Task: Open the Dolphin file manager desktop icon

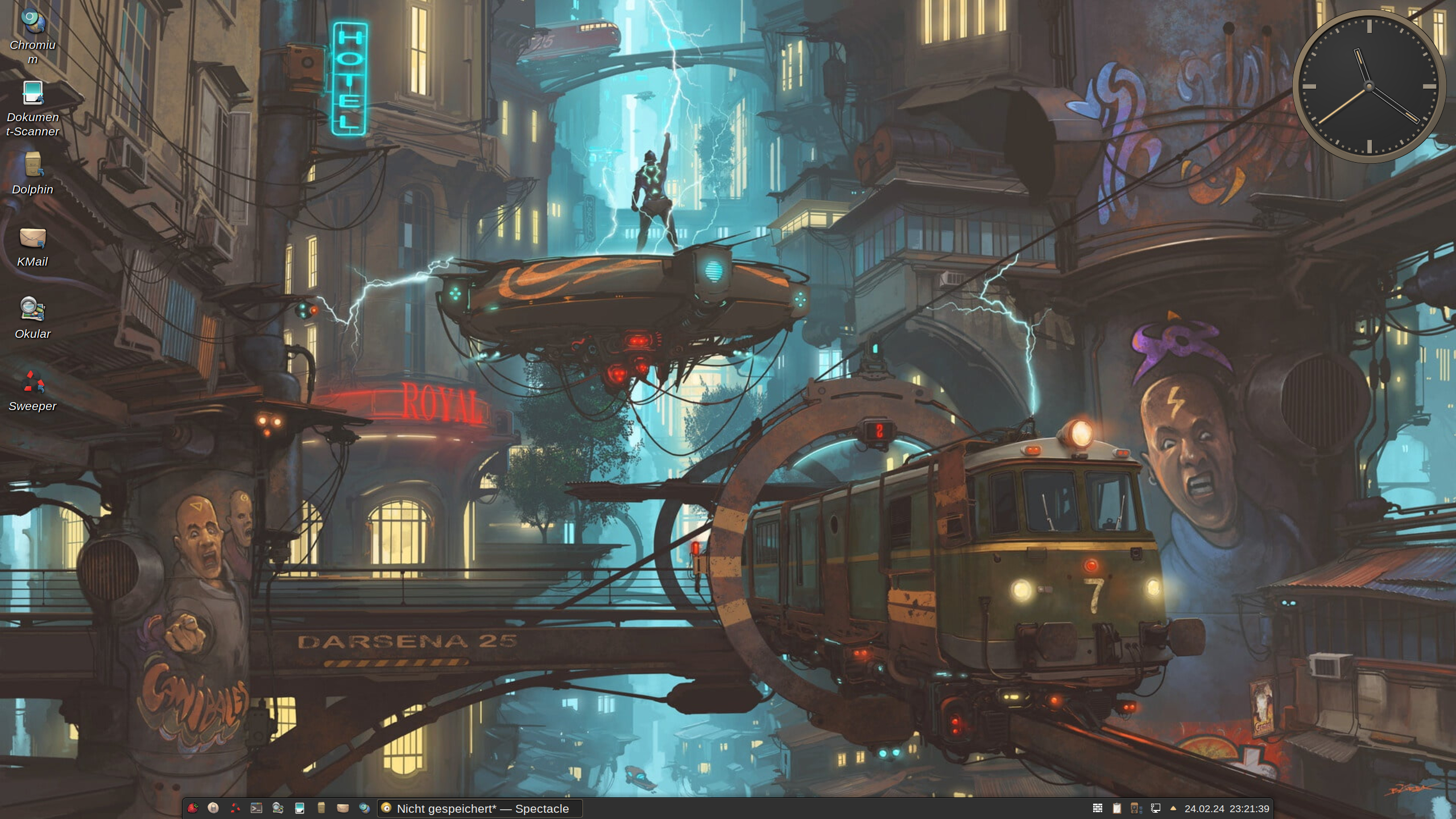Action: coord(32,167)
